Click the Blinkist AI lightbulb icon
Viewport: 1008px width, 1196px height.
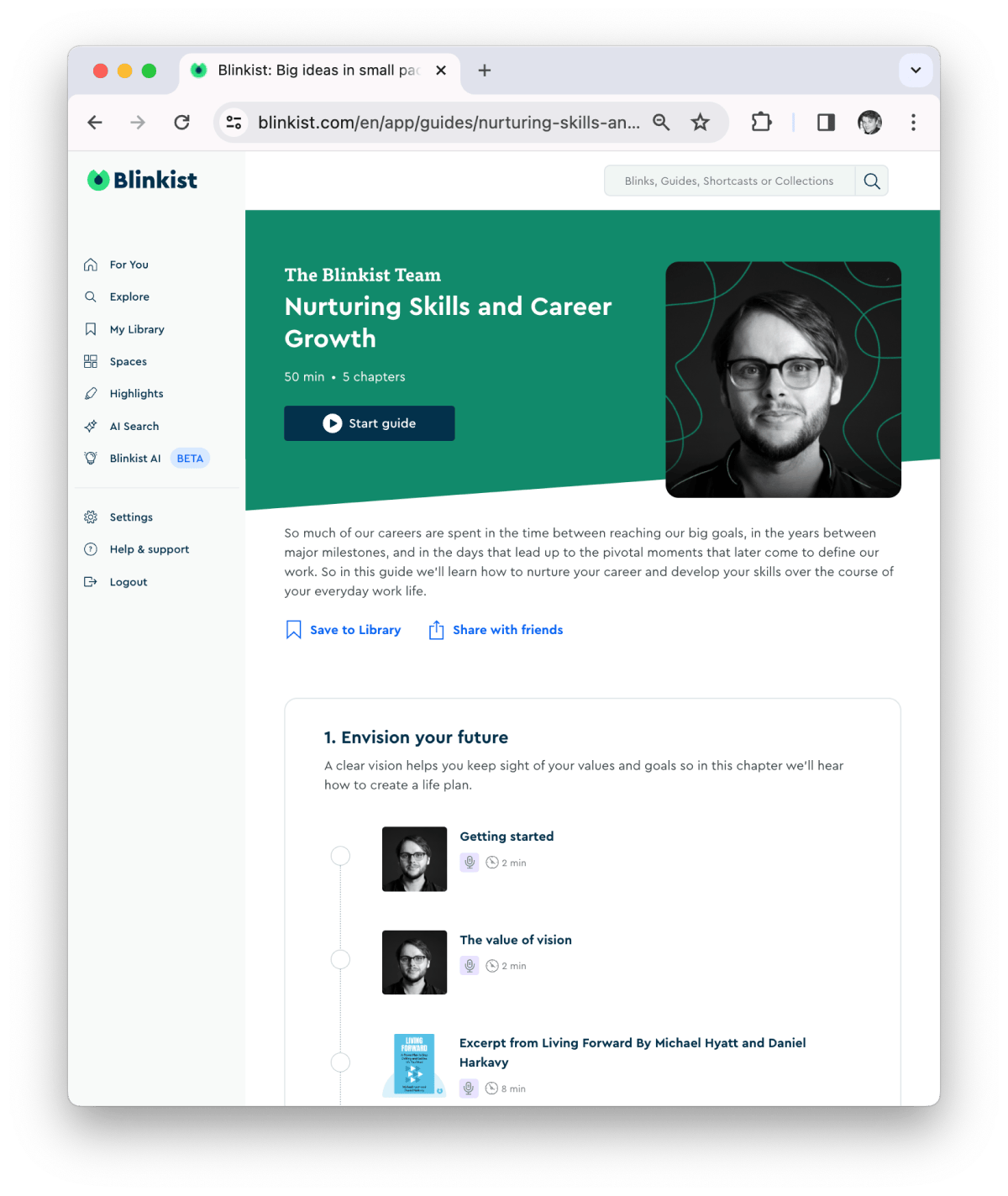91,458
